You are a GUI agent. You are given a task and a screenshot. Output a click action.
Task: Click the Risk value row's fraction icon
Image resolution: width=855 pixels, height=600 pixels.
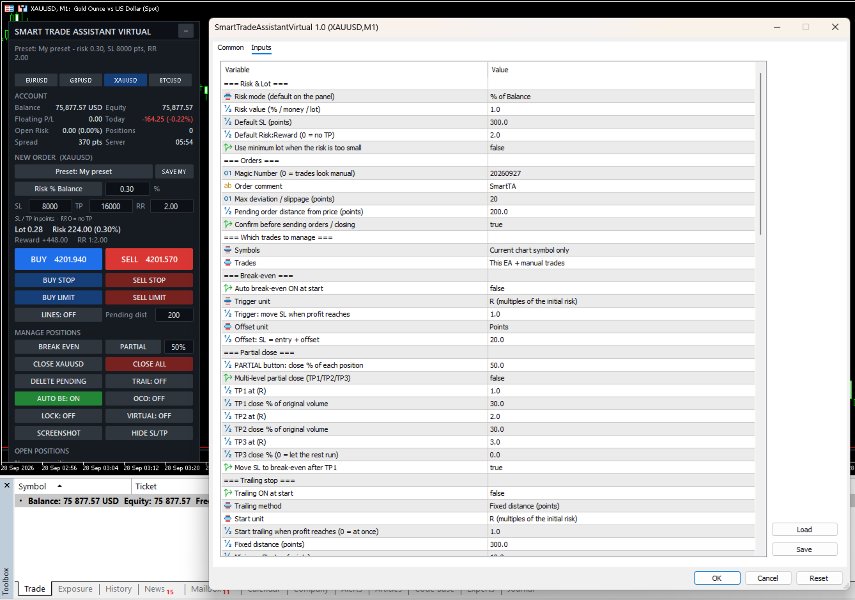click(x=228, y=109)
